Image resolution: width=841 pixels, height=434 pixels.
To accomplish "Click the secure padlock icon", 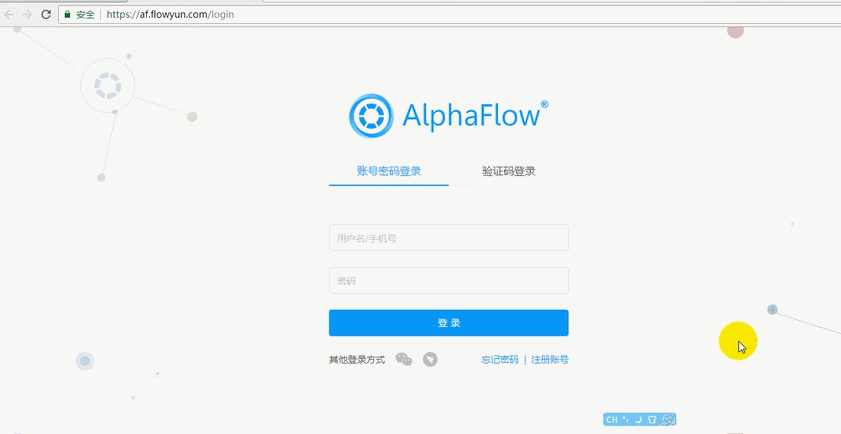I will 67,14.
